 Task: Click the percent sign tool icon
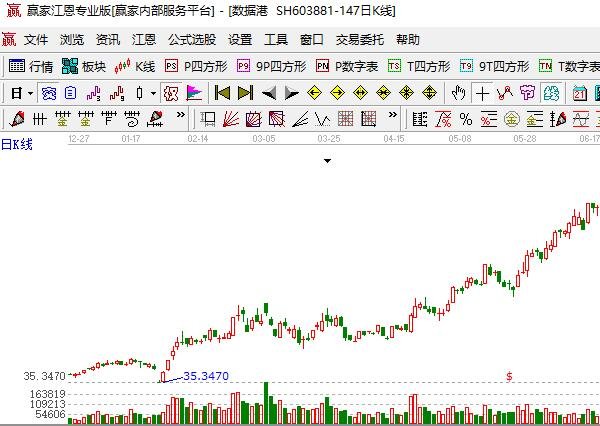[466, 119]
